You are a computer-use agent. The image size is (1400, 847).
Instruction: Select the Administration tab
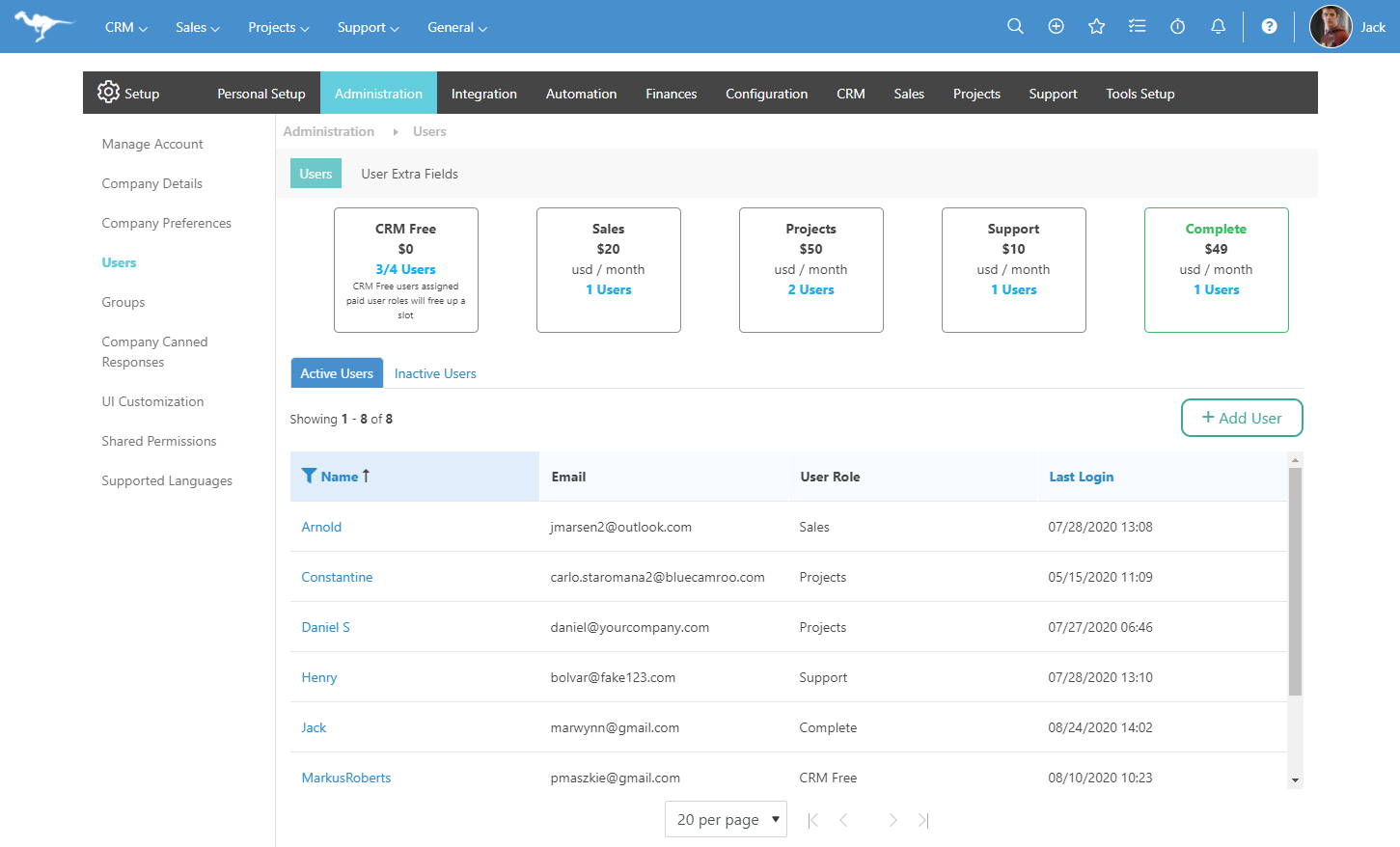(378, 94)
